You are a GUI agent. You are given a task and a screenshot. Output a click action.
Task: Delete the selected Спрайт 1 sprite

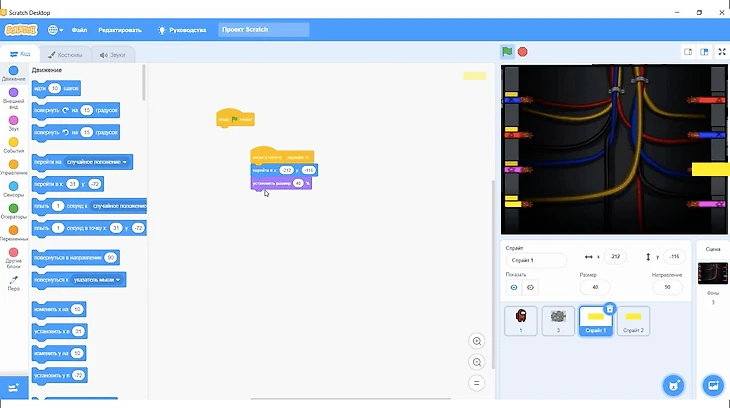(x=610, y=309)
